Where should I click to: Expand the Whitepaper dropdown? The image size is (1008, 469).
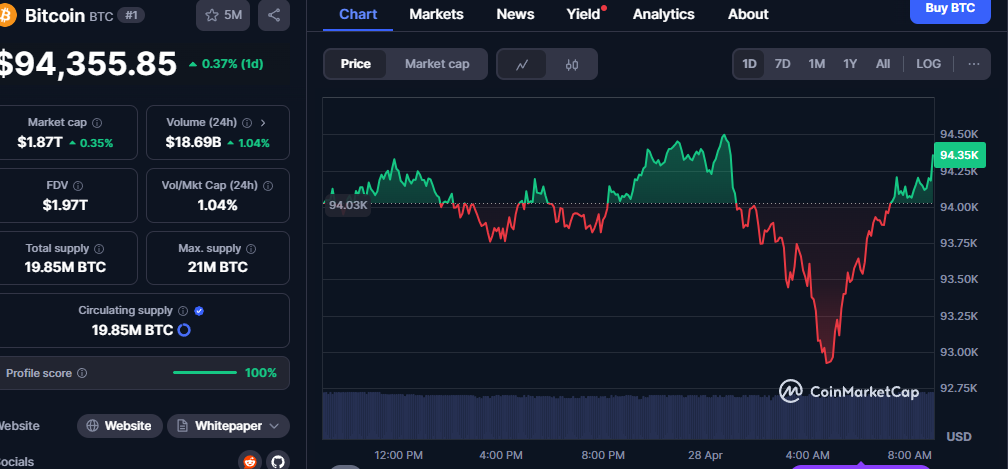pyautogui.click(x=228, y=426)
